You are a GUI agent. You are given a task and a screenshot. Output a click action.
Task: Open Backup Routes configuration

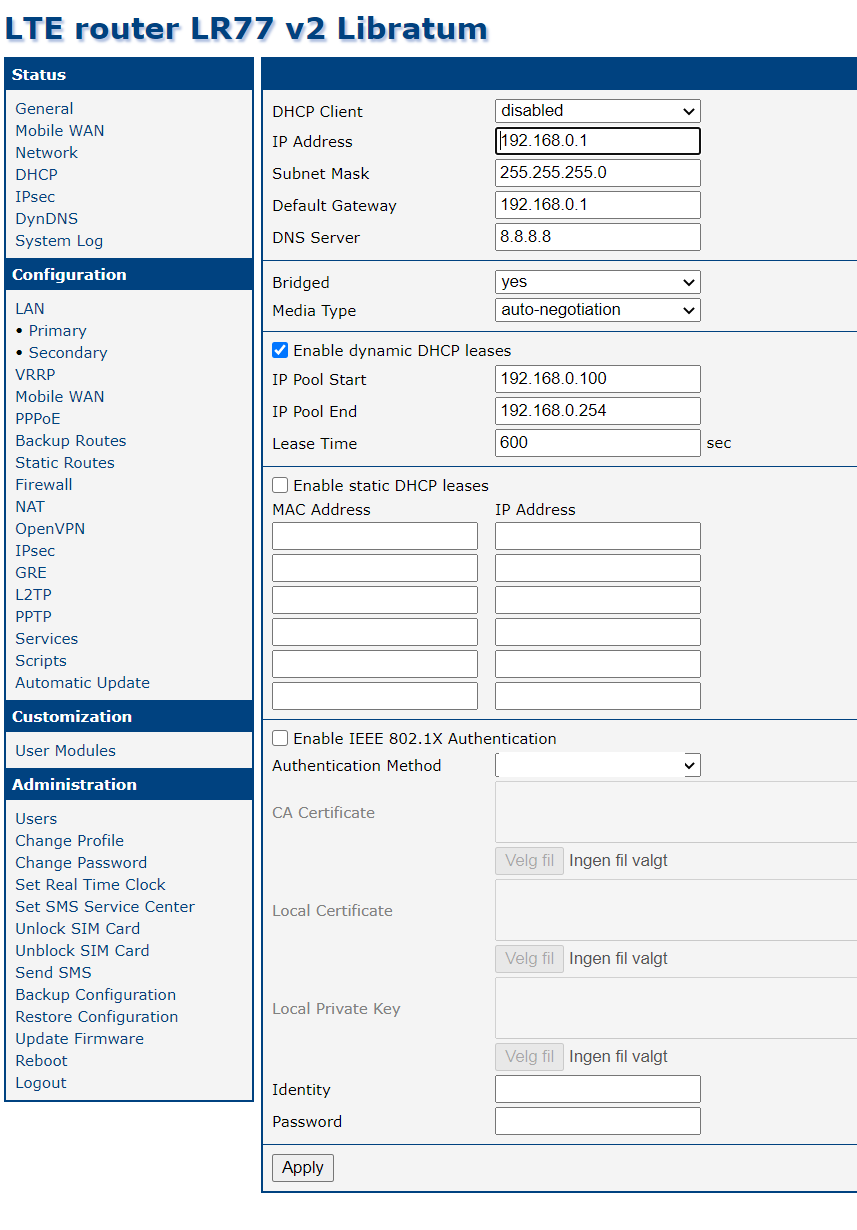[x=71, y=441]
